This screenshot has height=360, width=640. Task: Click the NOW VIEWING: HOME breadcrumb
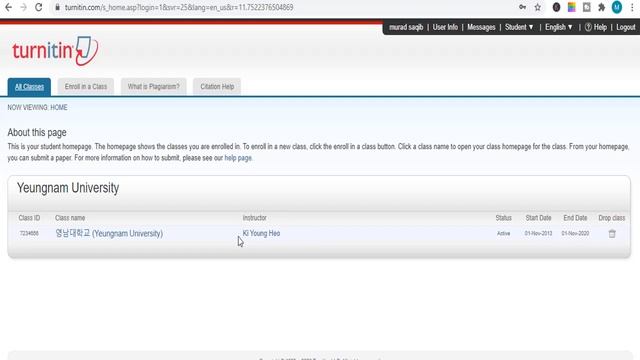click(37, 107)
